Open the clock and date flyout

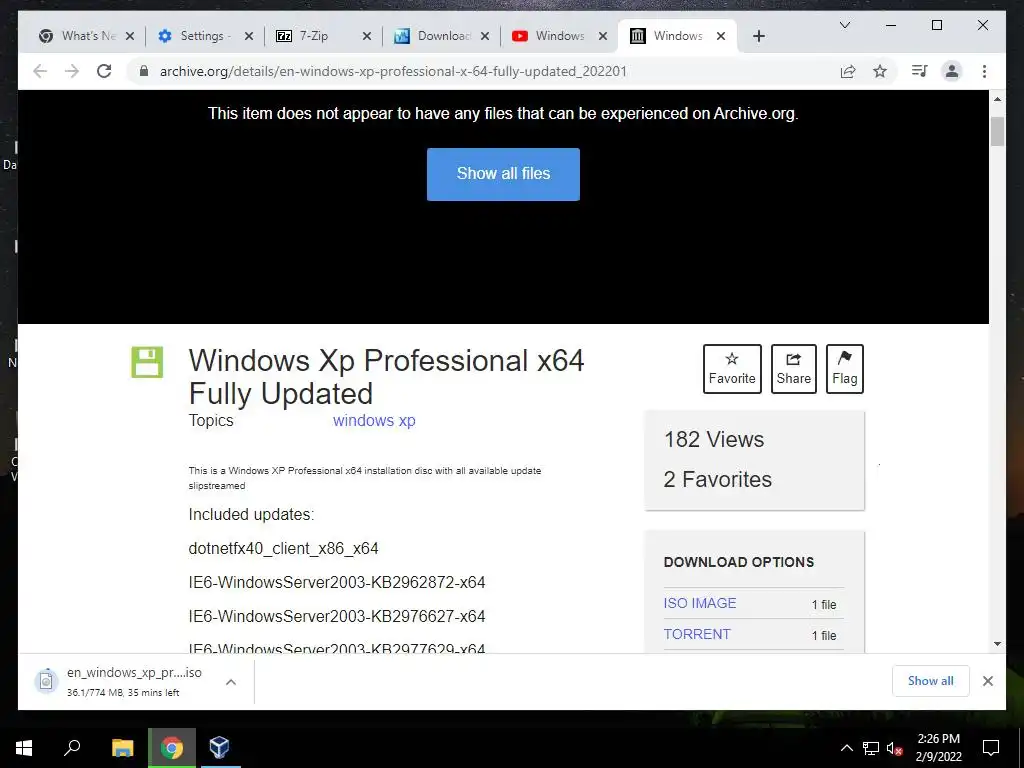coord(938,748)
